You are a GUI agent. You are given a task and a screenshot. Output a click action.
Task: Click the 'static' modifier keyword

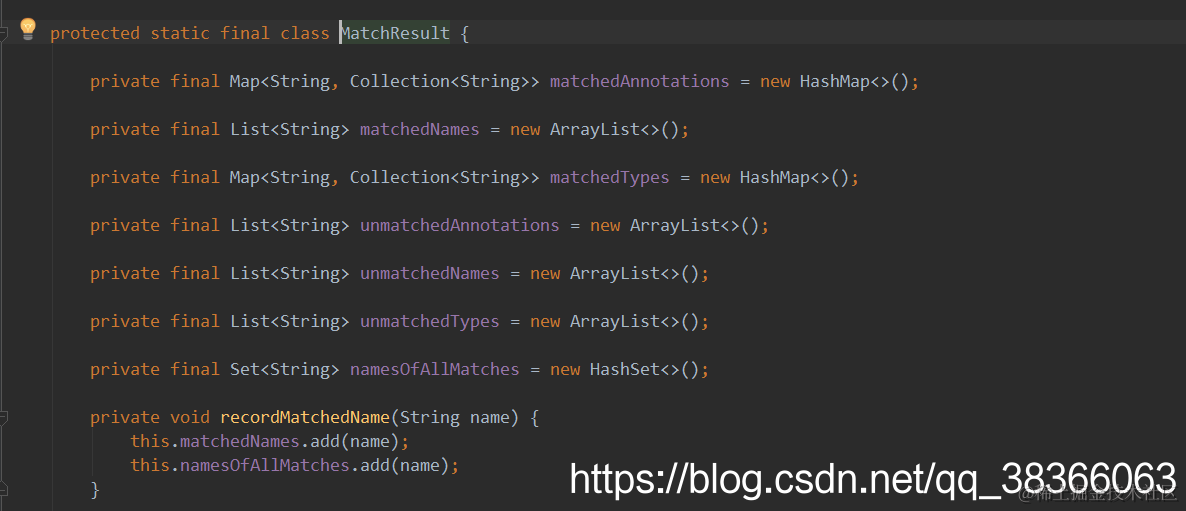tap(180, 33)
